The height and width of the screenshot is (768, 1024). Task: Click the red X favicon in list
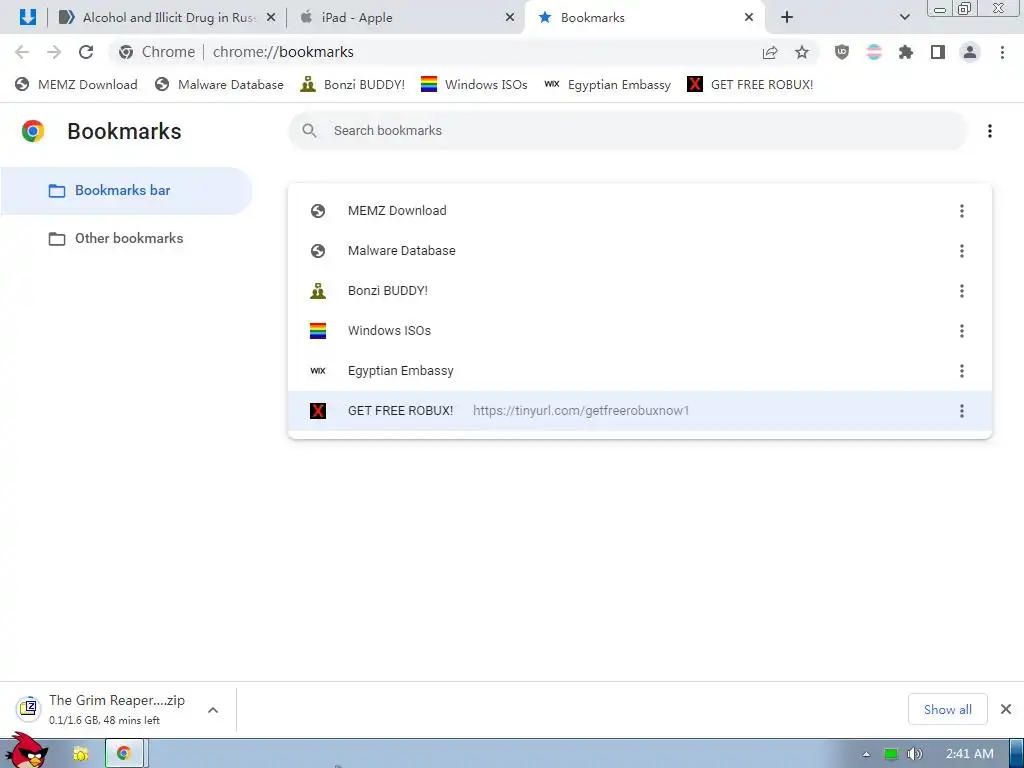point(318,411)
